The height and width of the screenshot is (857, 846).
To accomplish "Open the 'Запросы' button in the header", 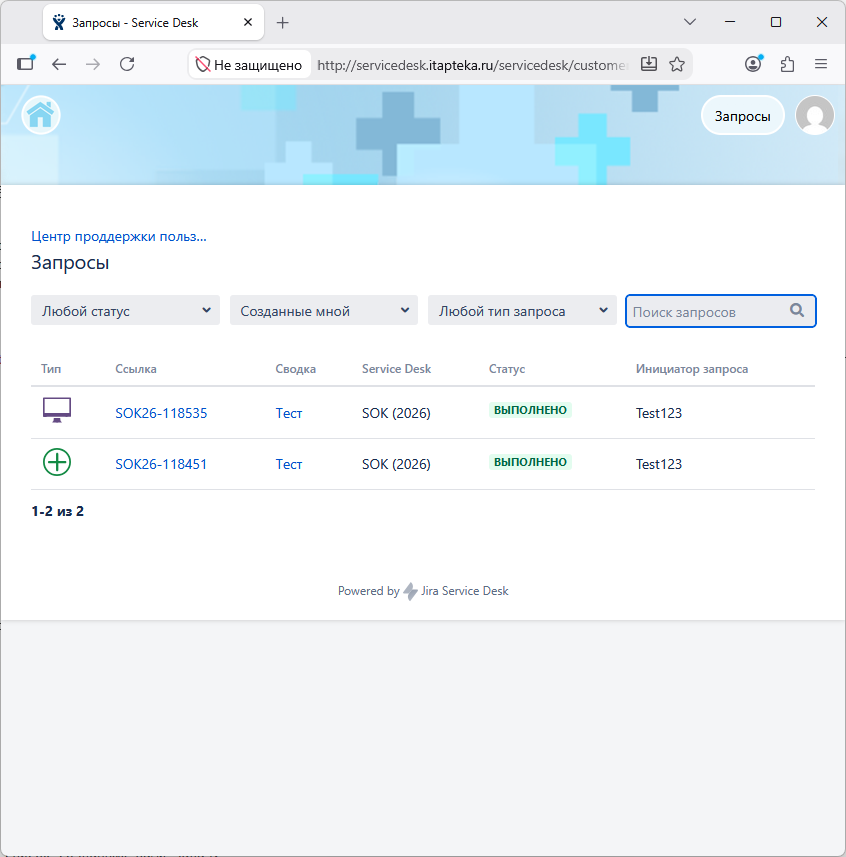I will (x=742, y=115).
